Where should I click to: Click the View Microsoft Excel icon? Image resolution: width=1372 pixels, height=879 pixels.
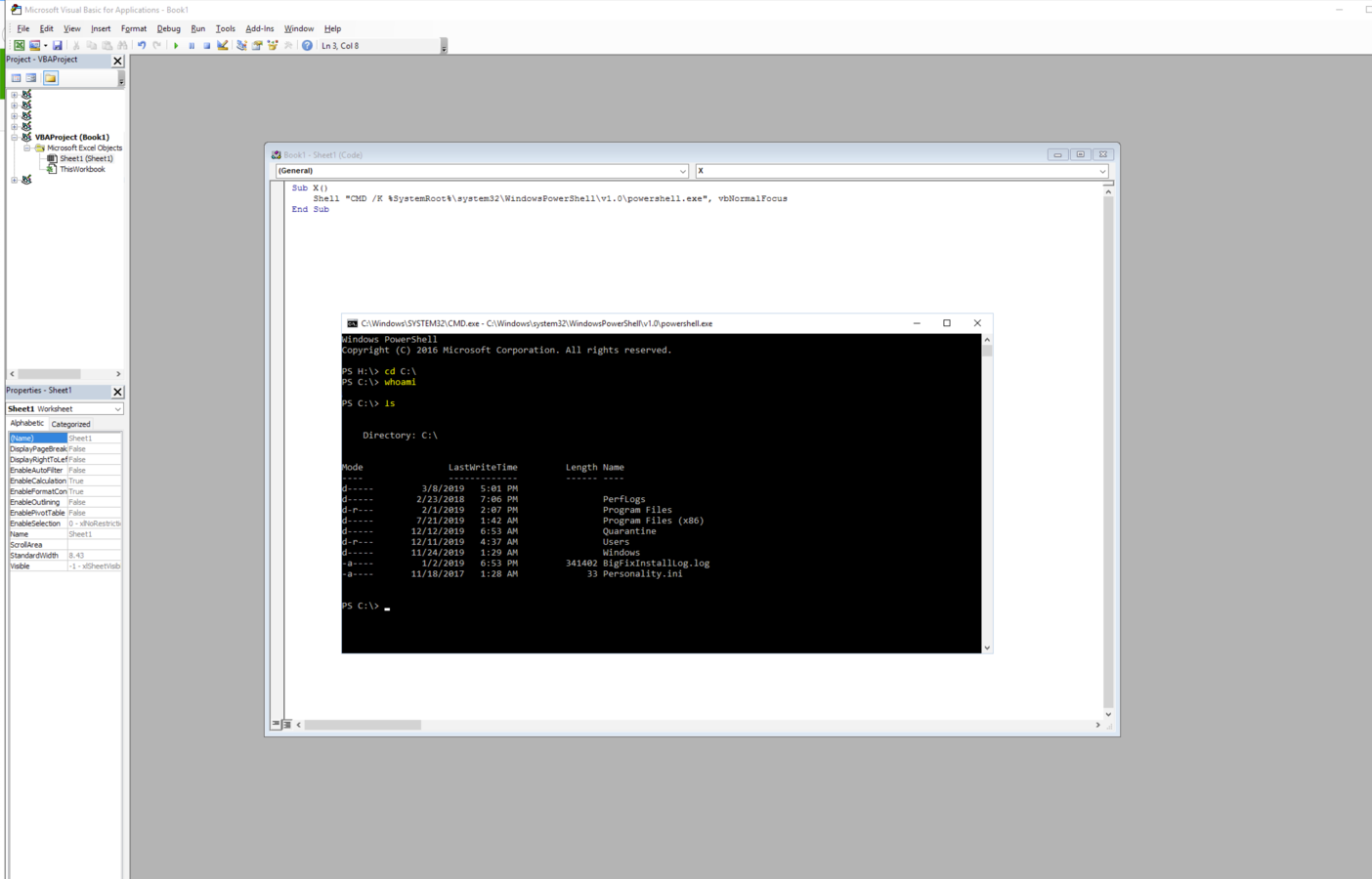pyautogui.click(x=19, y=46)
